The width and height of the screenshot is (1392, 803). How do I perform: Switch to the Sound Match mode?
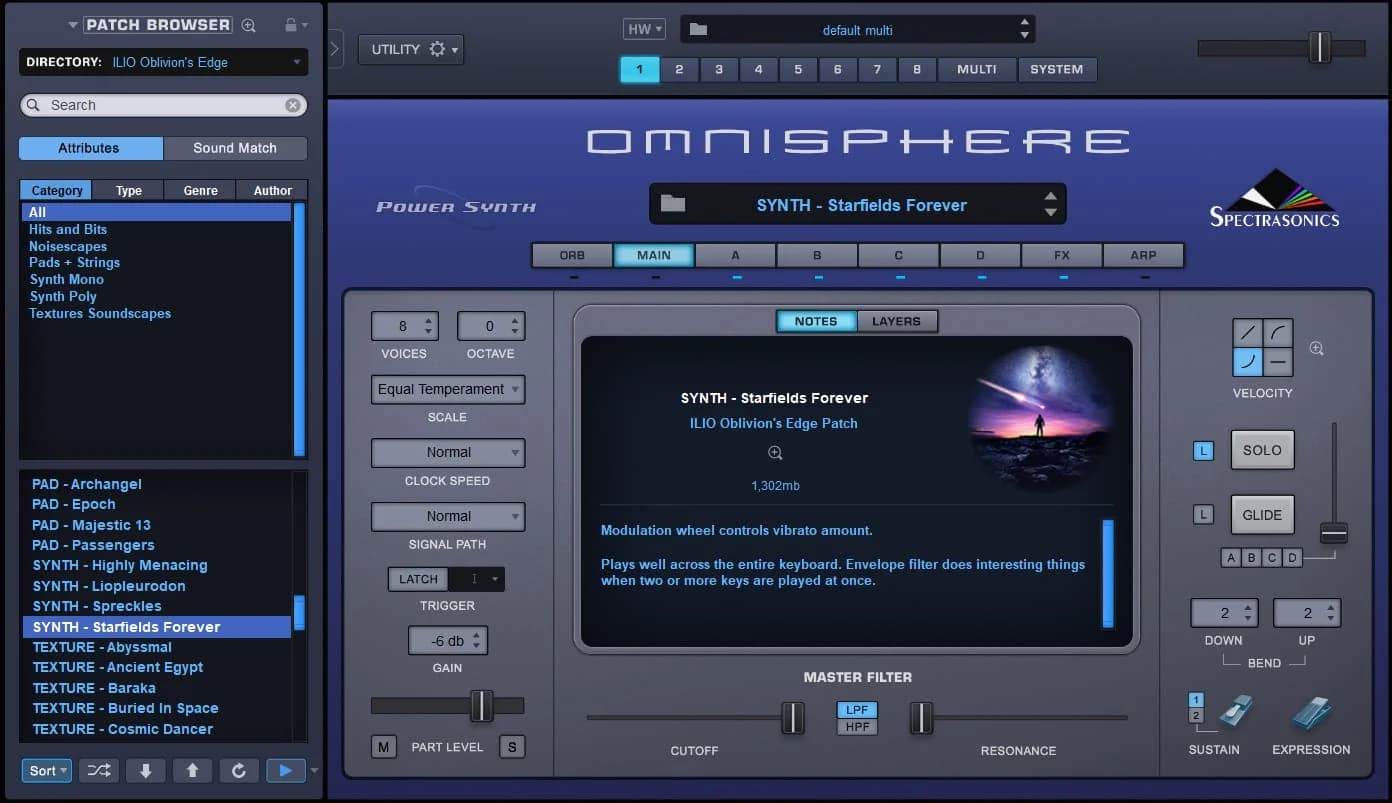tap(236, 147)
